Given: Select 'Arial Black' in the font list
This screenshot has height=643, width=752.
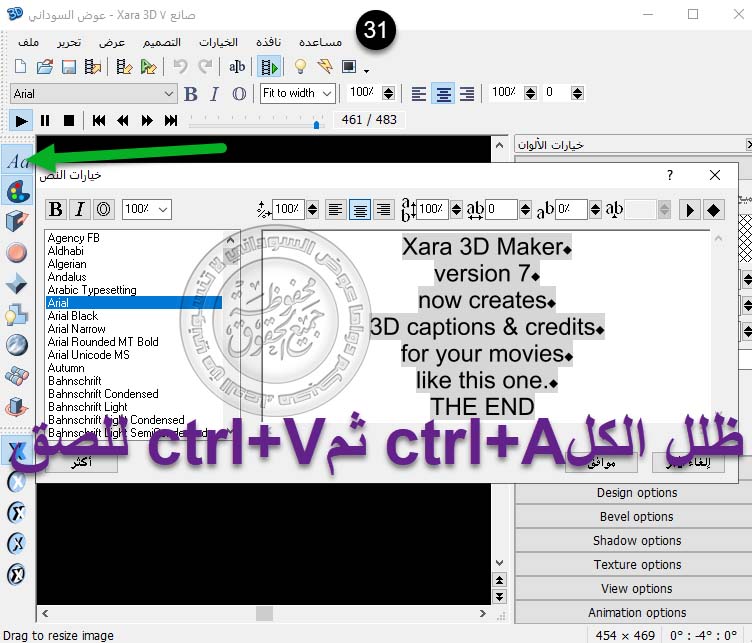Looking at the screenshot, I should (x=73, y=316).
